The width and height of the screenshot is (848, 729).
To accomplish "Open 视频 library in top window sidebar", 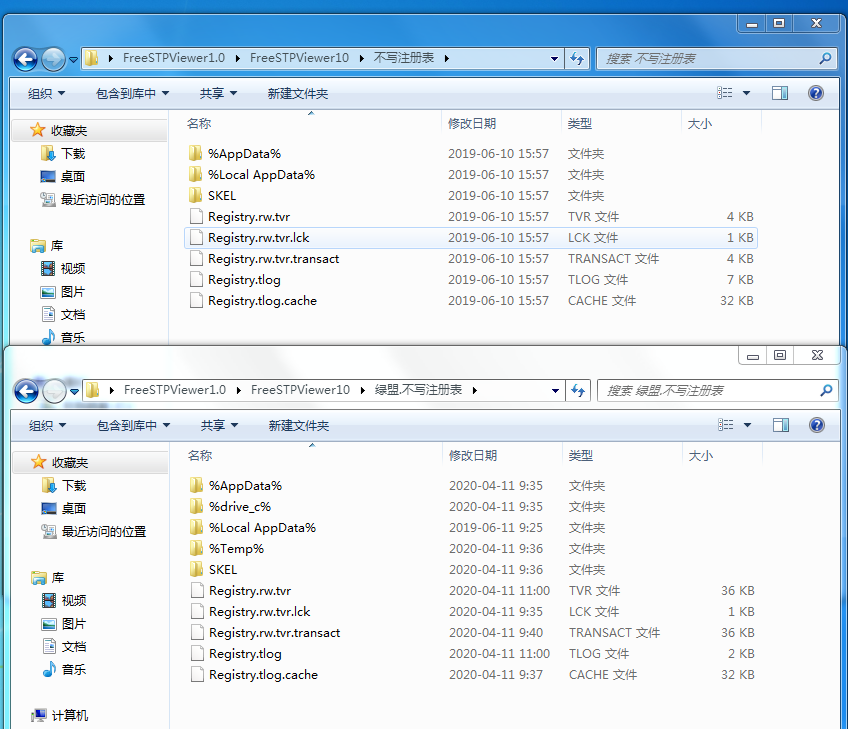I will click(x=63, y=268).
